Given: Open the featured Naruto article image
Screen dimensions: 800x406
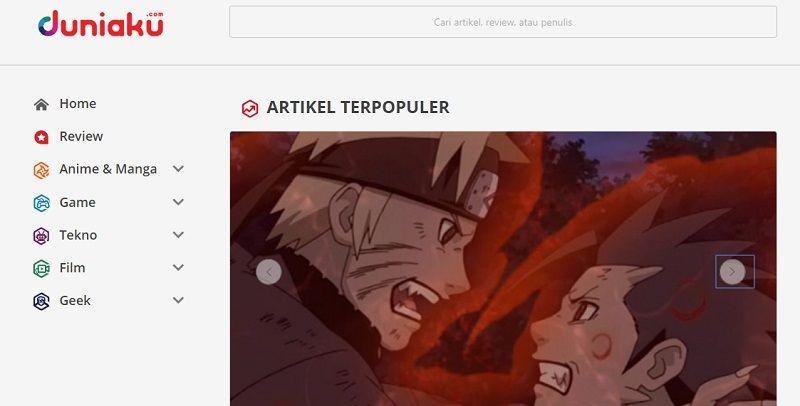Looking at the screenshot, I should coord(503,269).
